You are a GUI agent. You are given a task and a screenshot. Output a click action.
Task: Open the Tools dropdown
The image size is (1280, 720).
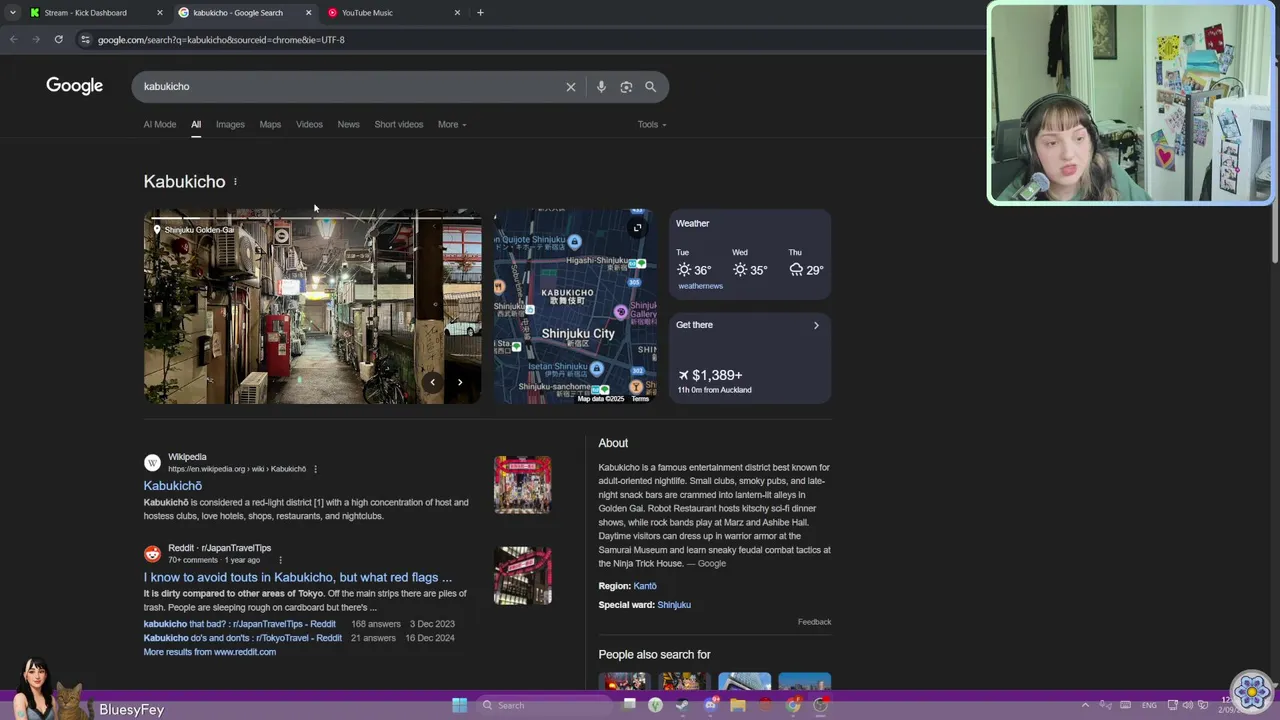pos(652,125)
